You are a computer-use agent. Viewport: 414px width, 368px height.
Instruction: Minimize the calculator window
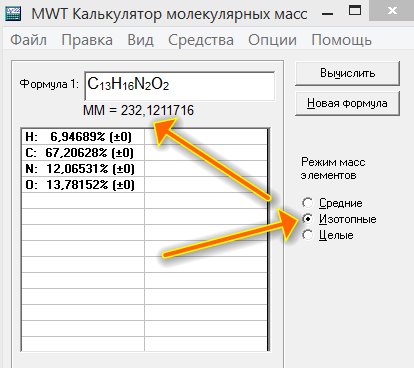pyautogui.click(x=328, y=14)
